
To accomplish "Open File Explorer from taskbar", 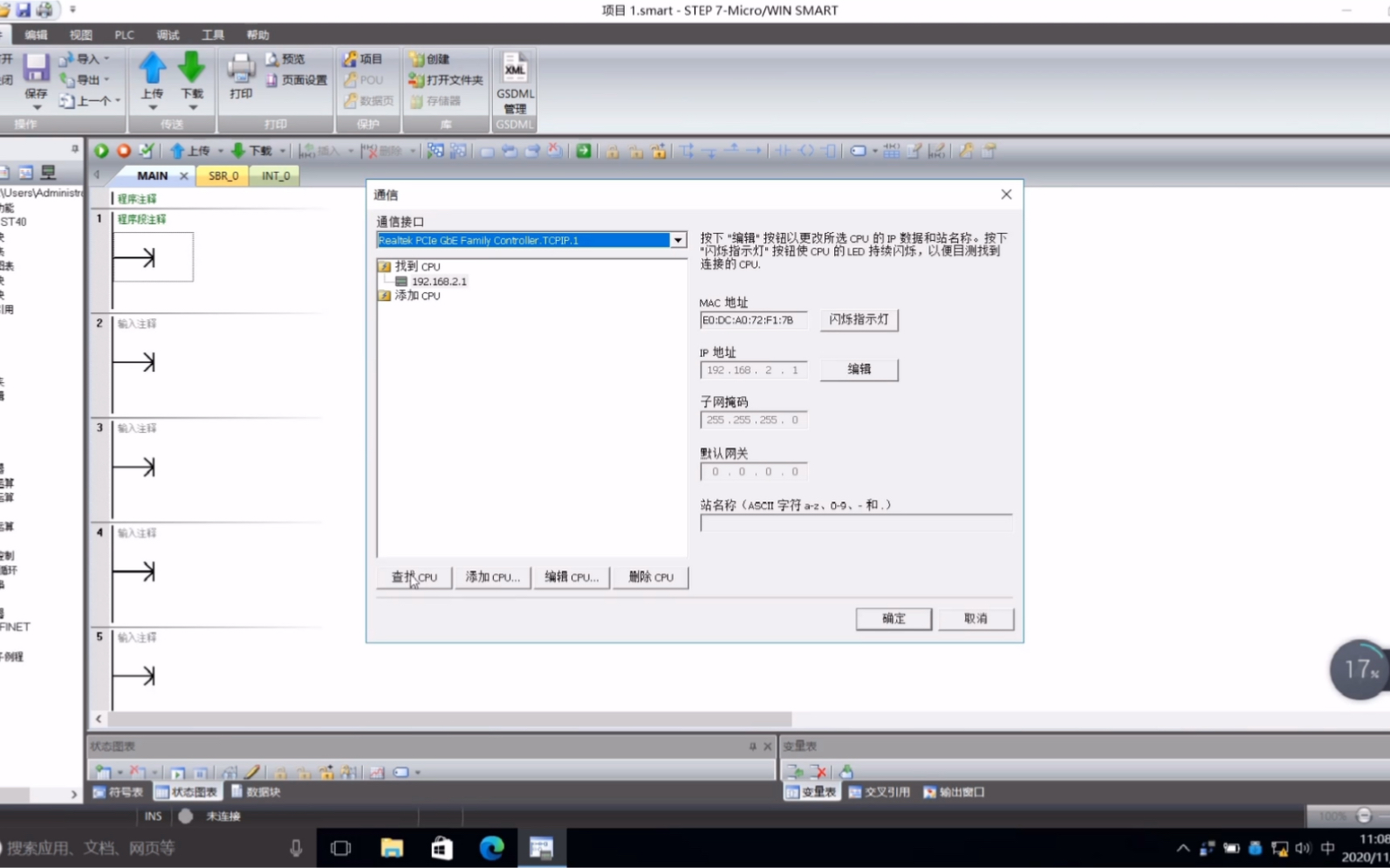I will (392, 847).
